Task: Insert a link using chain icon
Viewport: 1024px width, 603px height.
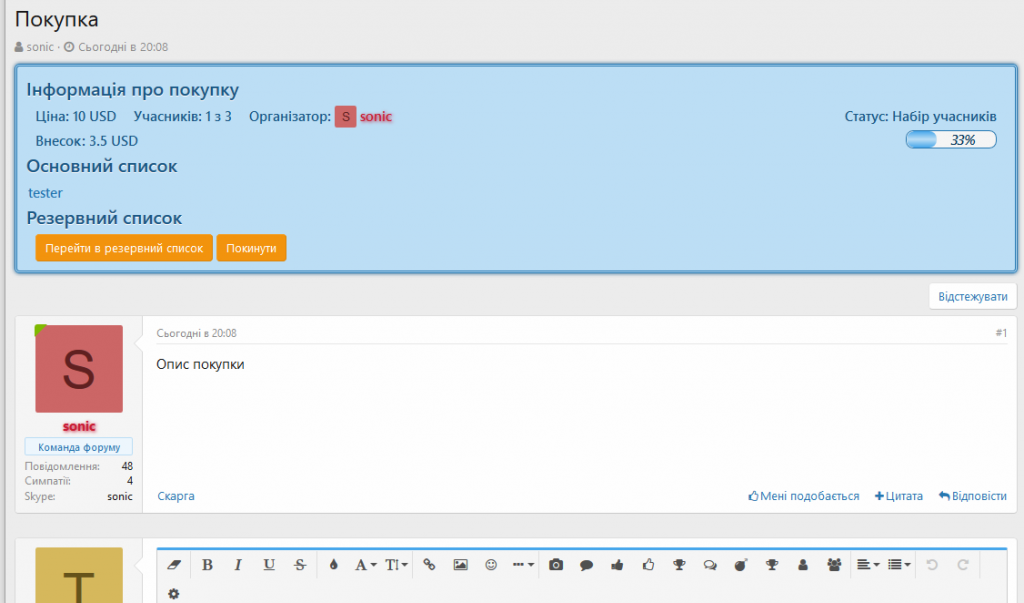Action: point(430,565)
